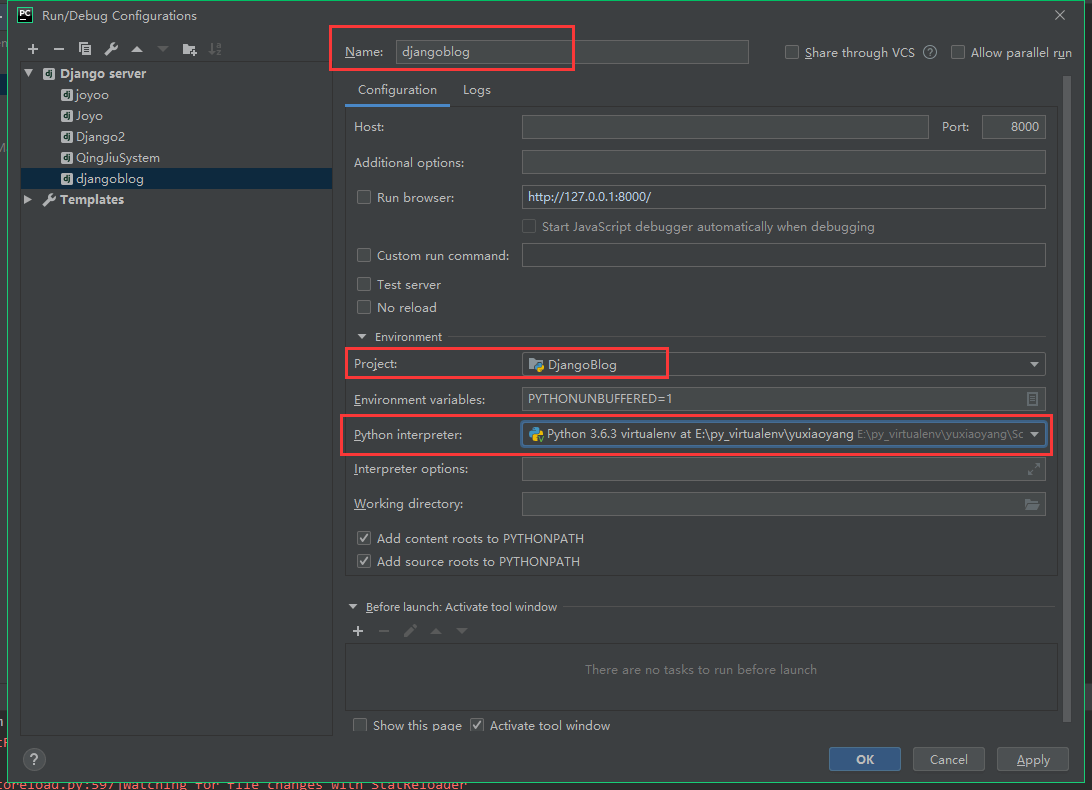Screen dimensions: 1092x790
Task: Browse for working directory folder
Action: point(1032,504)
